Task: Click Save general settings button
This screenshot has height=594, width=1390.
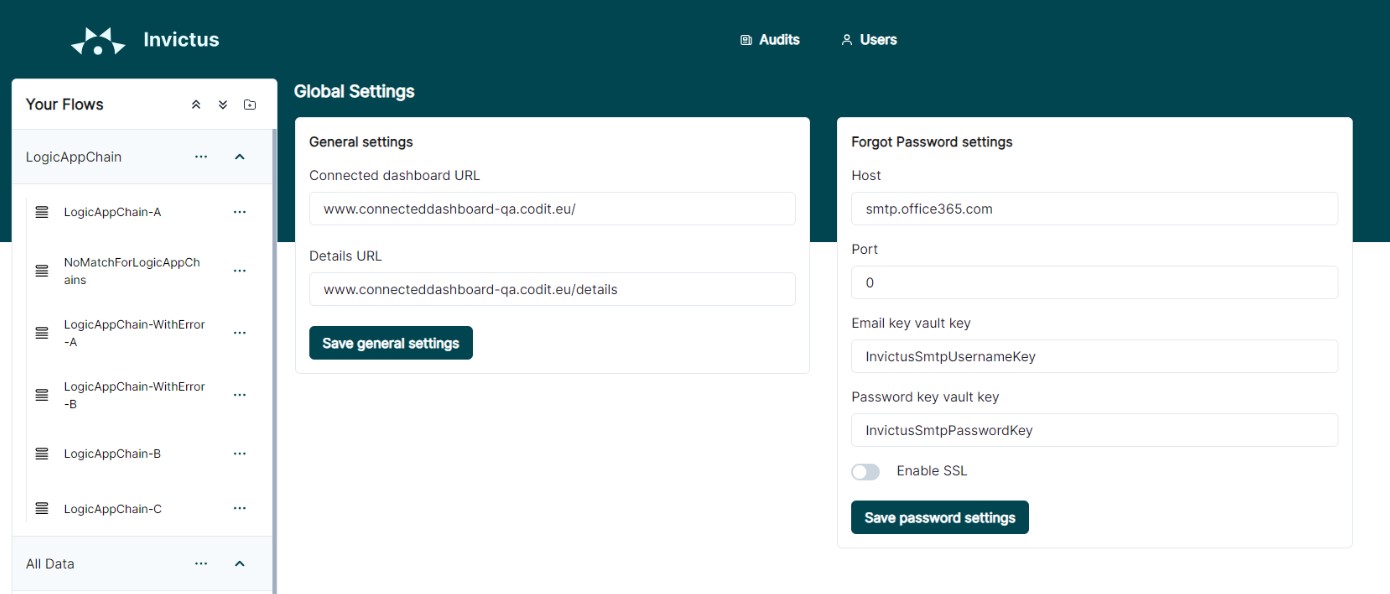Action: (x=390, y=342)
